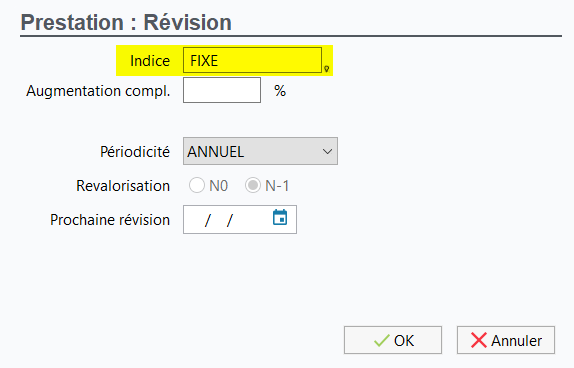Focus the Prochaine révision date field
This screenshot has width=574, height=368.
click(x=240, y=220)
